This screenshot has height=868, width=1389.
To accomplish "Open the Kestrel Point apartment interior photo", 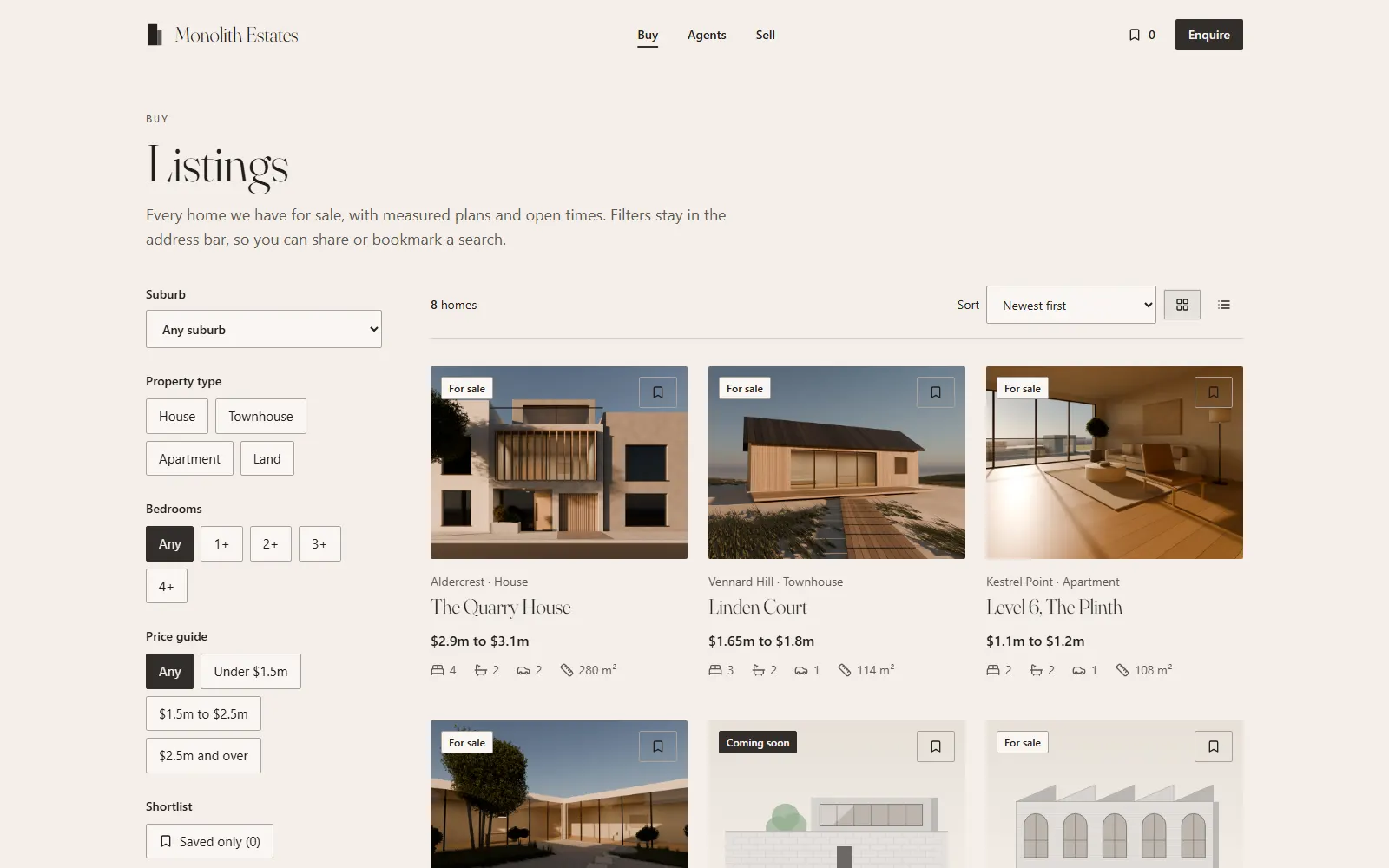I will (x=1115, y=463).
